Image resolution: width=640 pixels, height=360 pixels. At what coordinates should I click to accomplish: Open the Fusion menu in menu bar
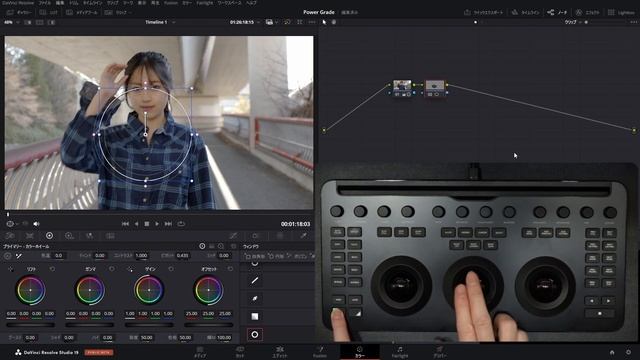coord(171,3)
